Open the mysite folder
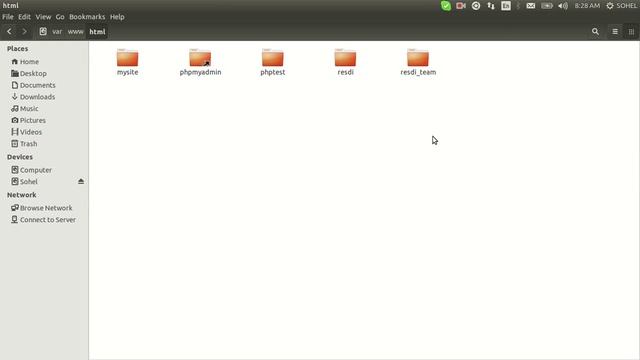Viewport: 640px width, 360px height. coord(127,62)
